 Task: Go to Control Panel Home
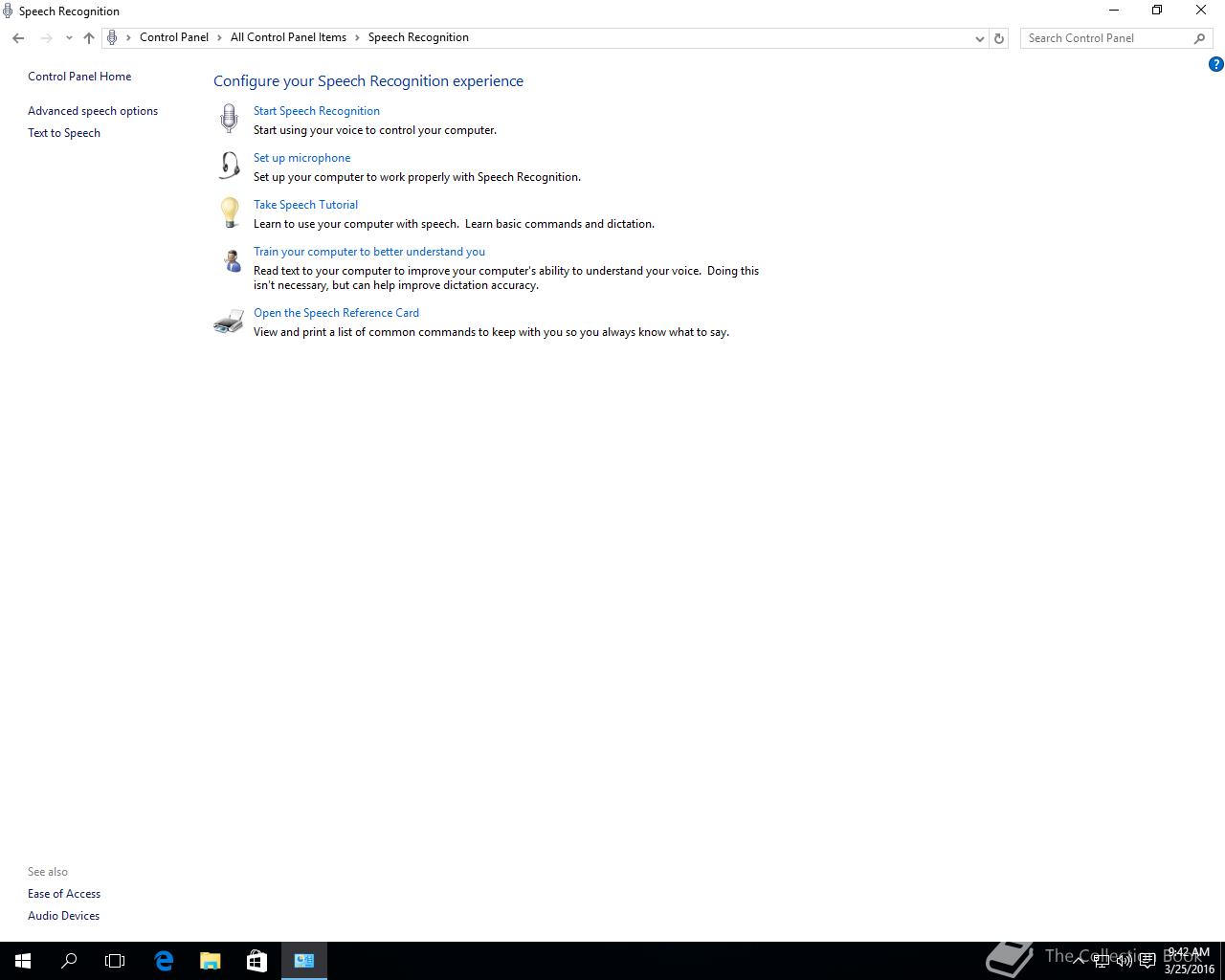pos(79,77)
